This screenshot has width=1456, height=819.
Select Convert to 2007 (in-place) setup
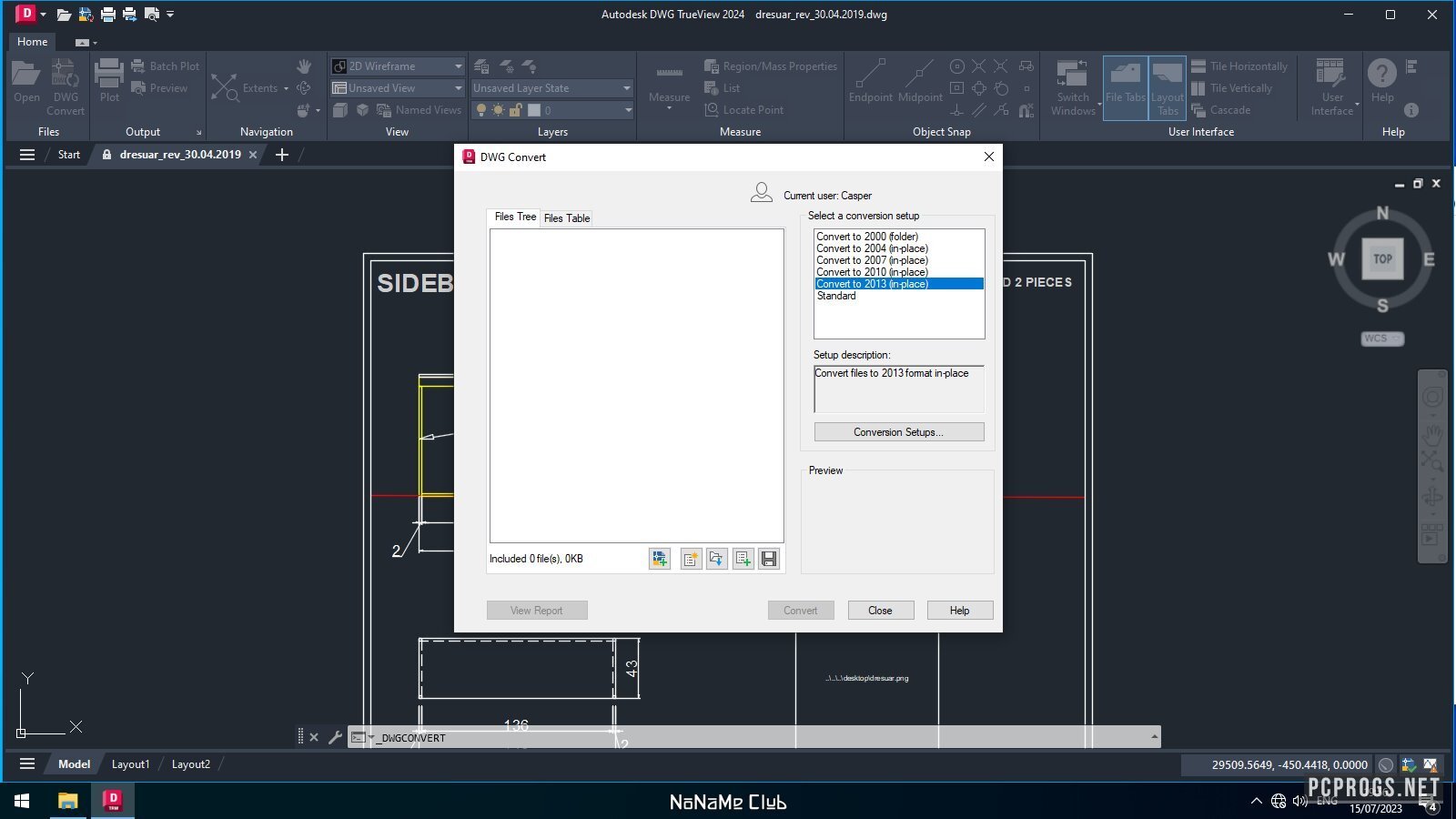[872, 260]
